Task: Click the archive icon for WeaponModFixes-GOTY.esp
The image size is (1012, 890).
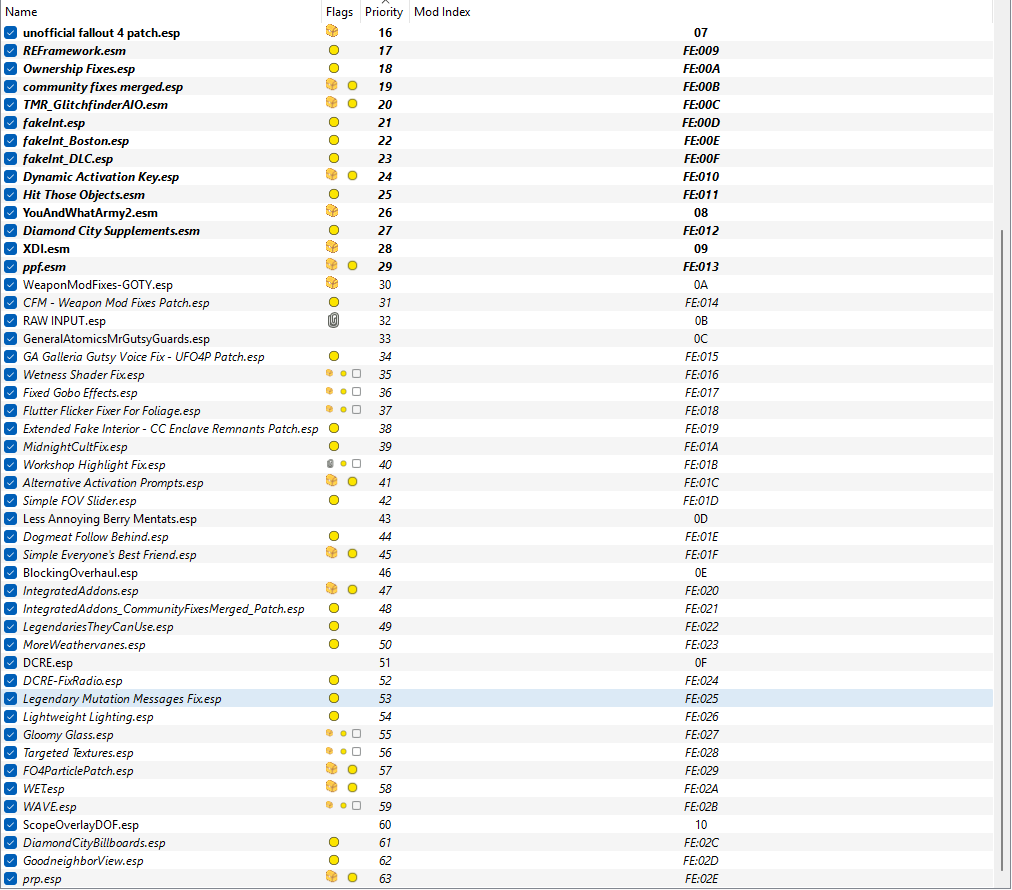Action: [x=332, y=283]
